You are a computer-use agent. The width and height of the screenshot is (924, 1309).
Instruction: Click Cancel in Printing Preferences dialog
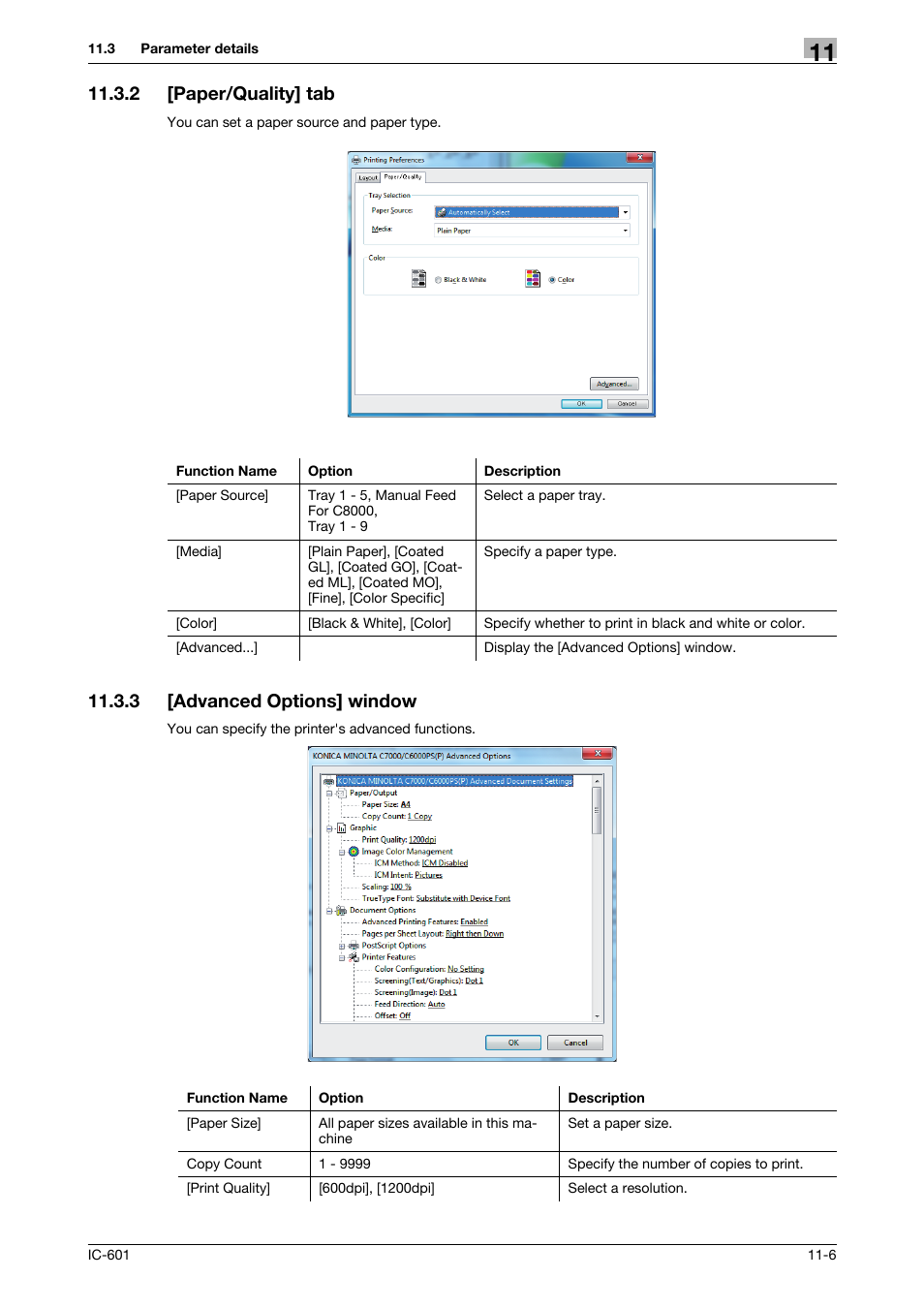628,404
